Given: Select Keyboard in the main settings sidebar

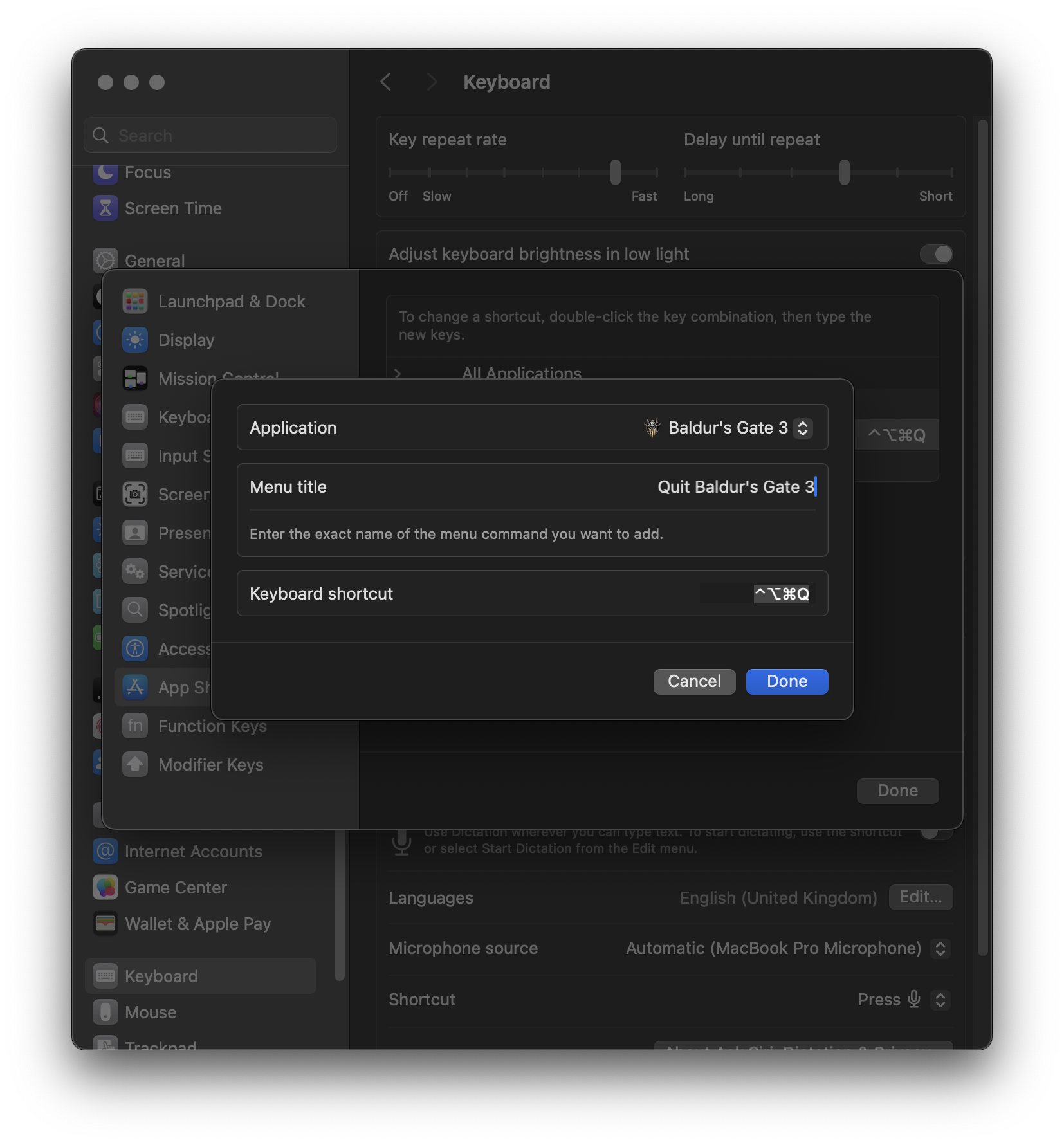Looking at the screenshot, I should point(201,976).
